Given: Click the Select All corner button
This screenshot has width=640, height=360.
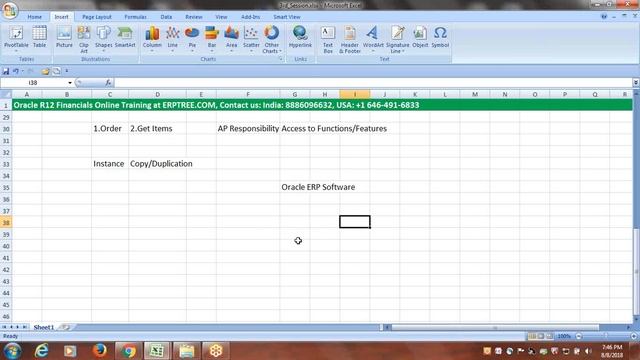Looking at the screenshot, I should coord(6,94).
